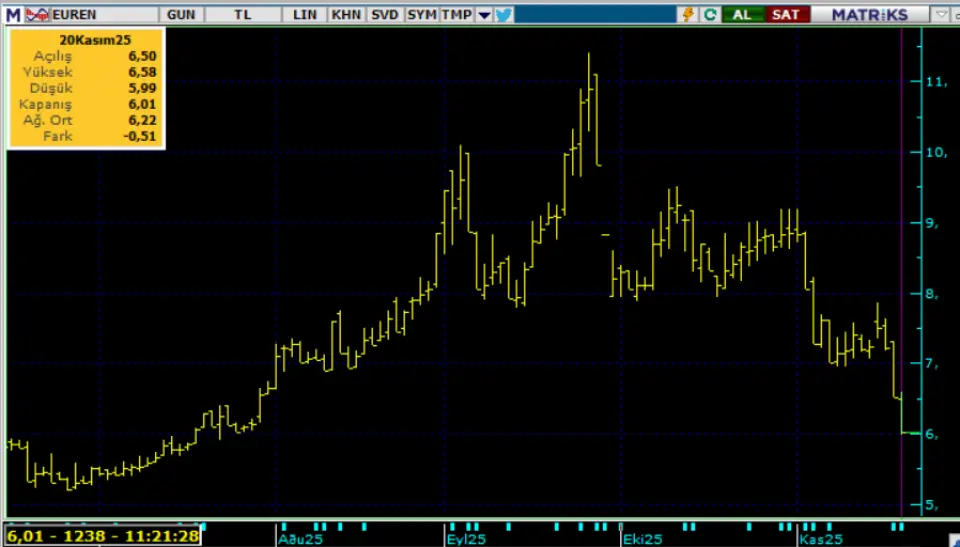
Task: Click the green AL buy button
Action: 743,15
